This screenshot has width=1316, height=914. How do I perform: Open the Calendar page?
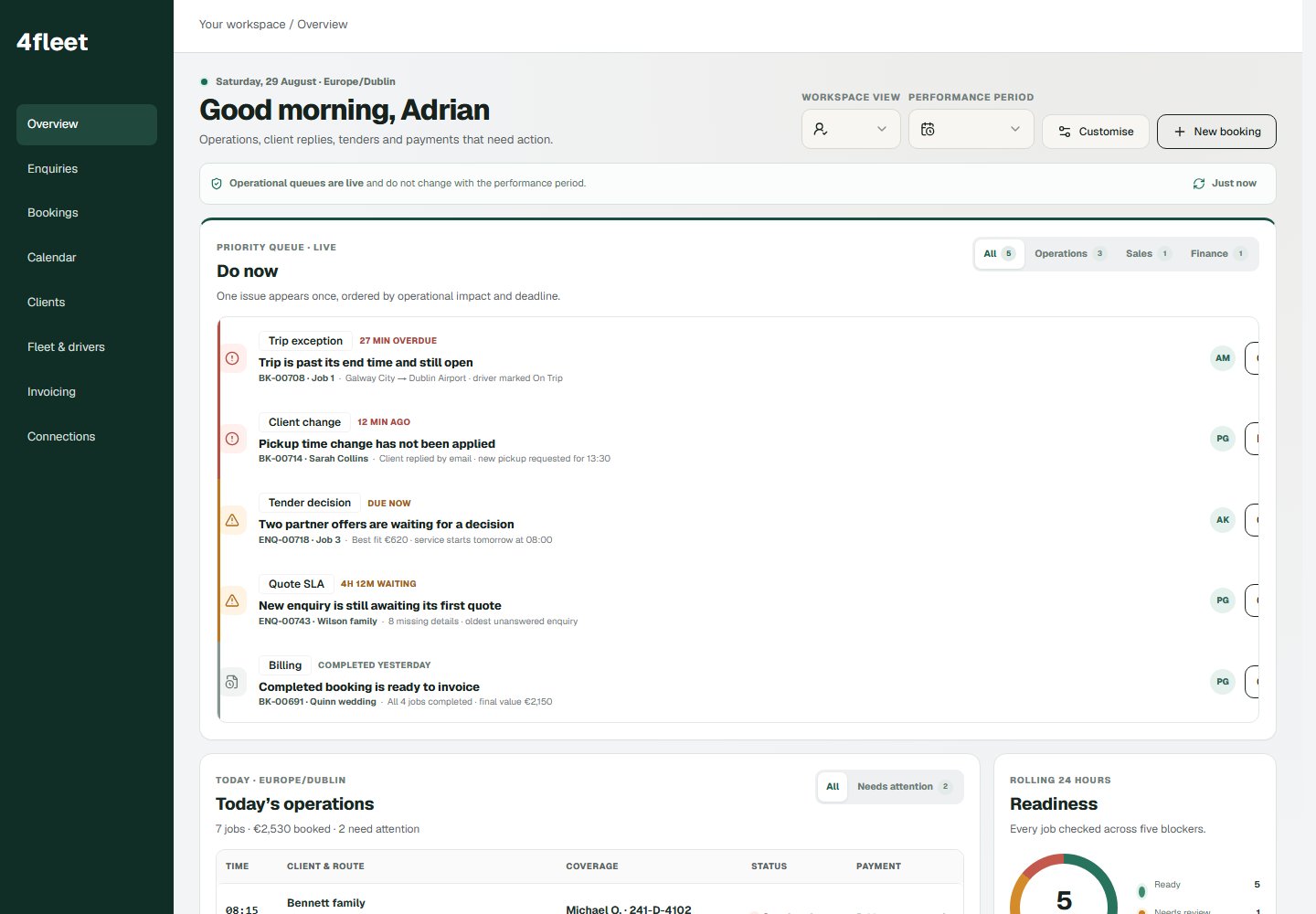point(87,258)
